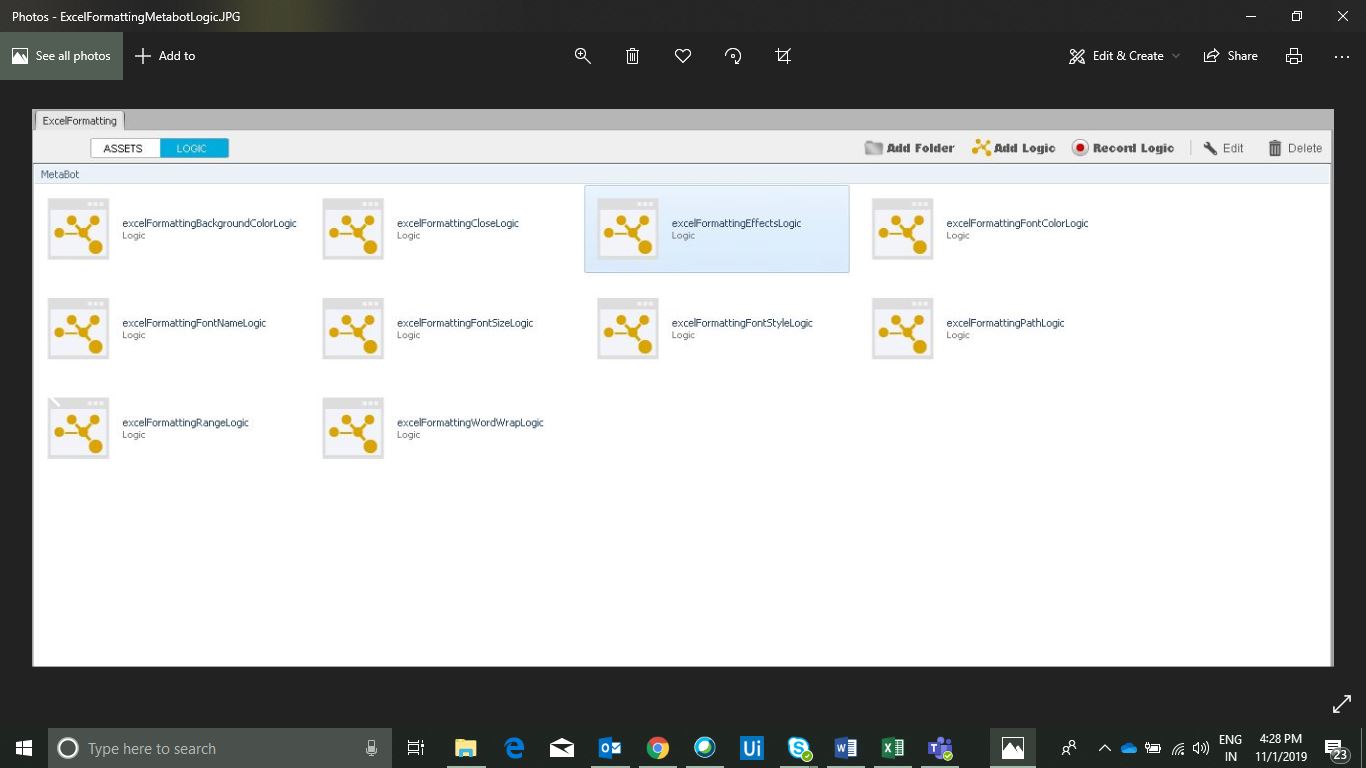Enter fullscreen with diagonal arrows icon
The width and height of the screenshot is (1366, 768).
(x=1342, y=705)
